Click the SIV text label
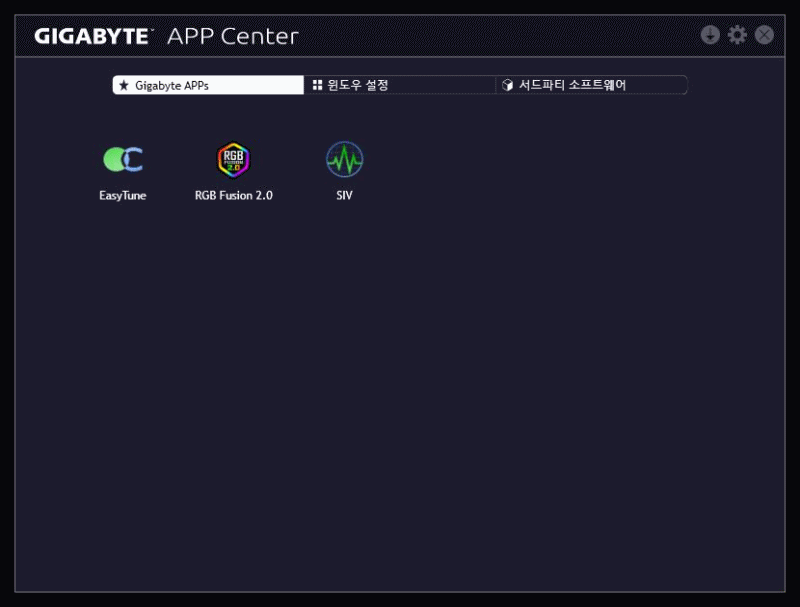The width and height of the screenshot is (800, 607). 344,195
